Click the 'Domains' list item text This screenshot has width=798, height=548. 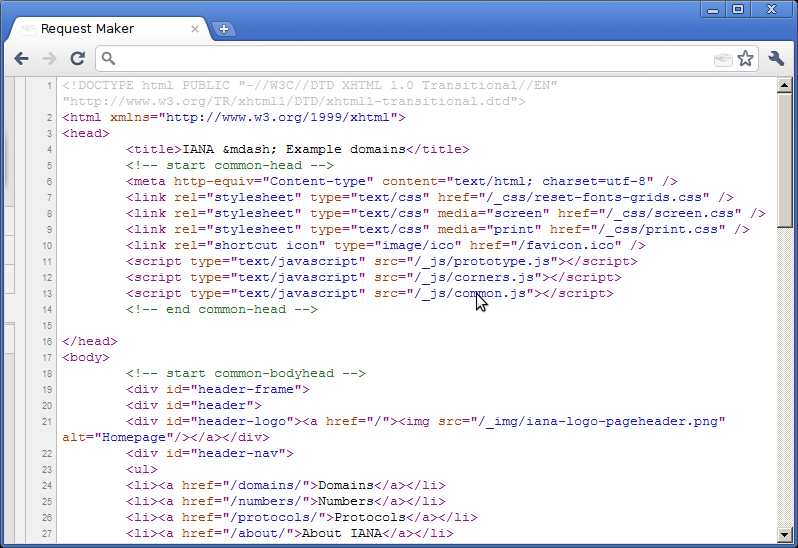point(346,485)
